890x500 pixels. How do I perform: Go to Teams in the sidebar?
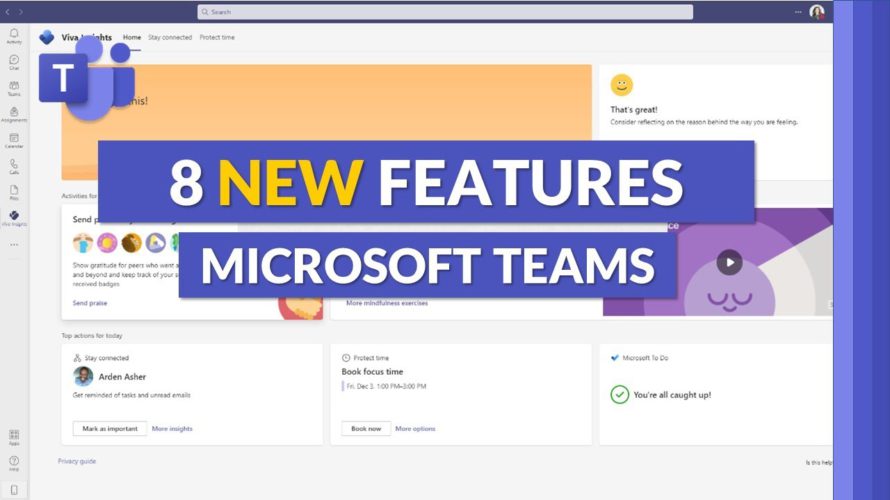click(14, 89)
